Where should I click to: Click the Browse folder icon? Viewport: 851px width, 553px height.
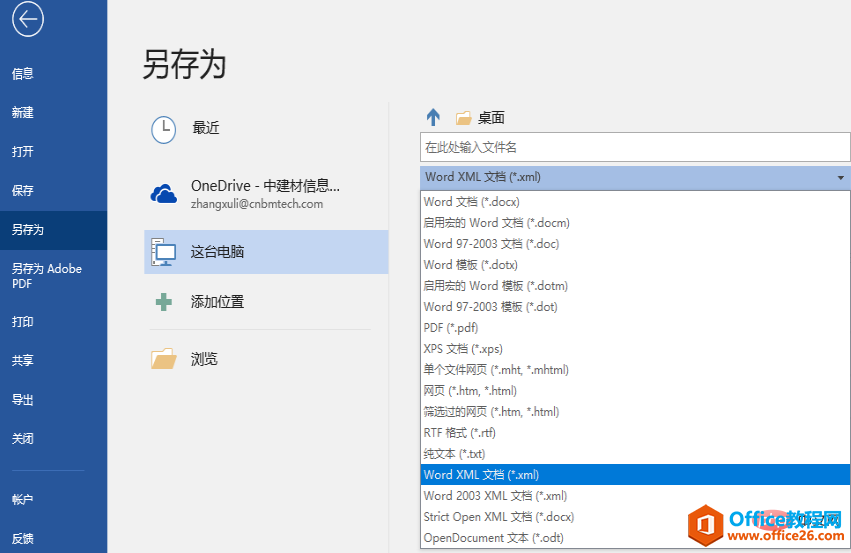click(x=163, y=359)
